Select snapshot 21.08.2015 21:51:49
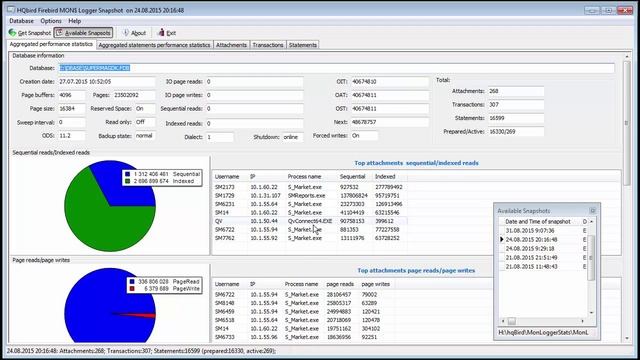 543,258
